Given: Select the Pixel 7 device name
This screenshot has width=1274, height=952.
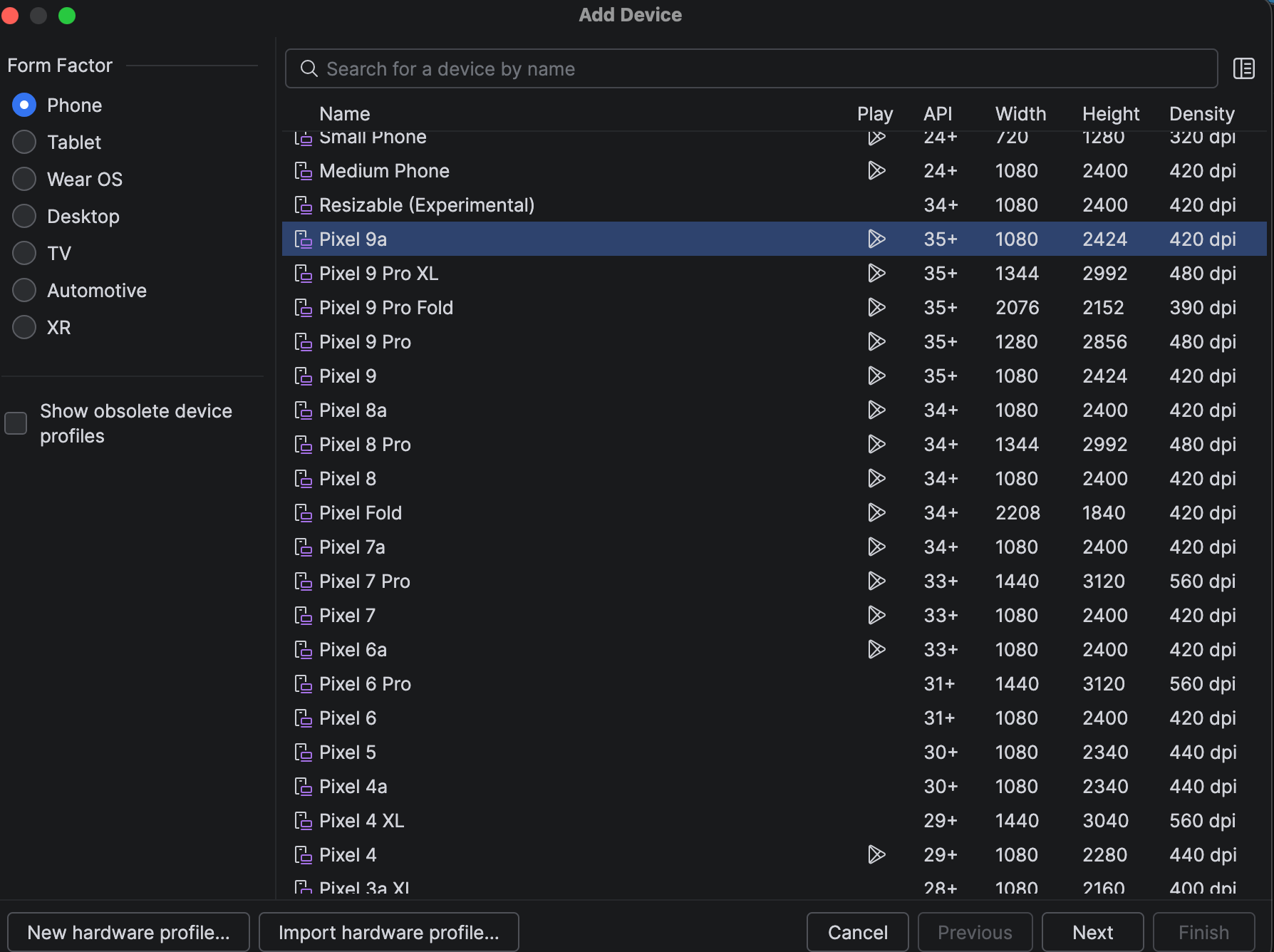Looking at the screenshot, I should 347,616.
